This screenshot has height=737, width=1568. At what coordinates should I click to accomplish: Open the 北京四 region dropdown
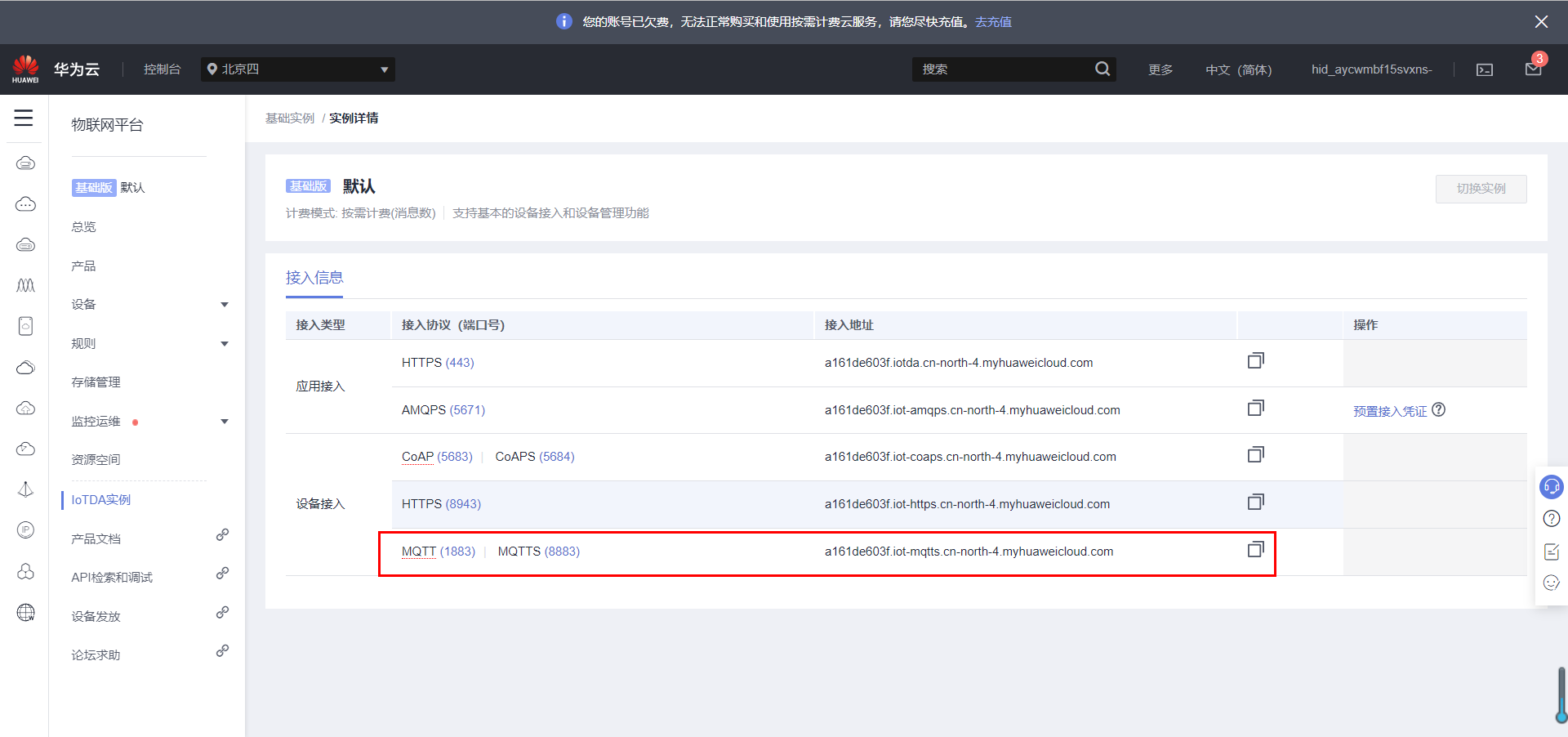click(x=298, y=69)
